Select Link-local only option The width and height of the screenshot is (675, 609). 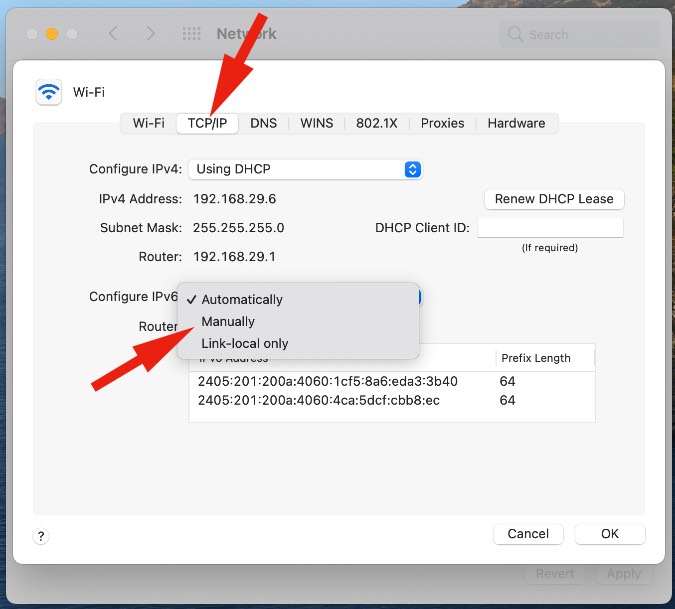[245, 343]
